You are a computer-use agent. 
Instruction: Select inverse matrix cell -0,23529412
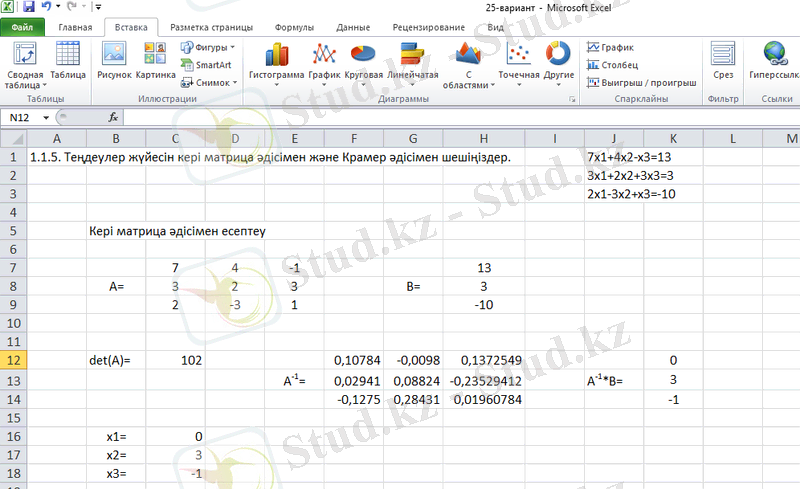pos(484,381)
